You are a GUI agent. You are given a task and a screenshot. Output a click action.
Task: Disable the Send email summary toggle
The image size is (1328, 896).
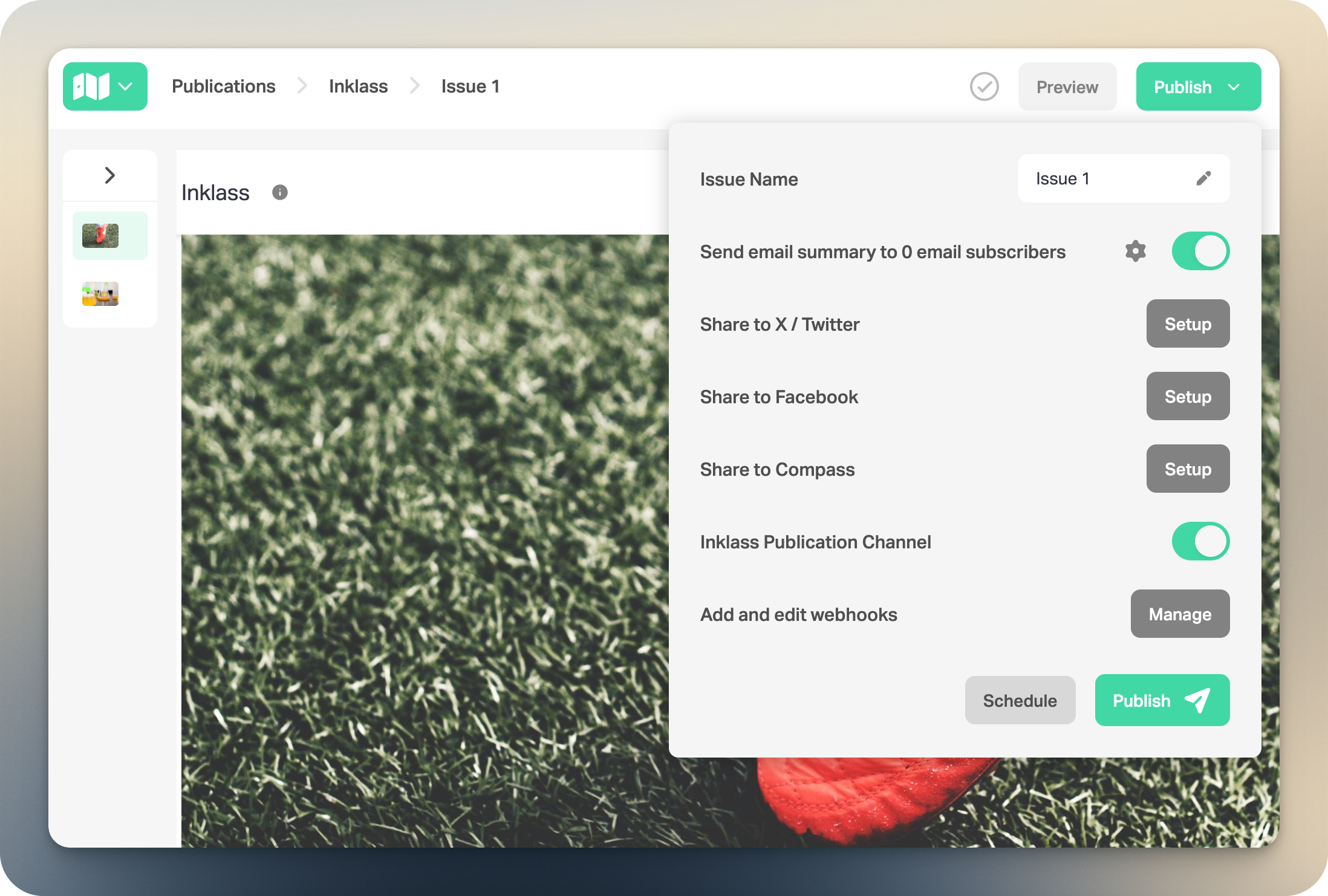coord(1200,250)
